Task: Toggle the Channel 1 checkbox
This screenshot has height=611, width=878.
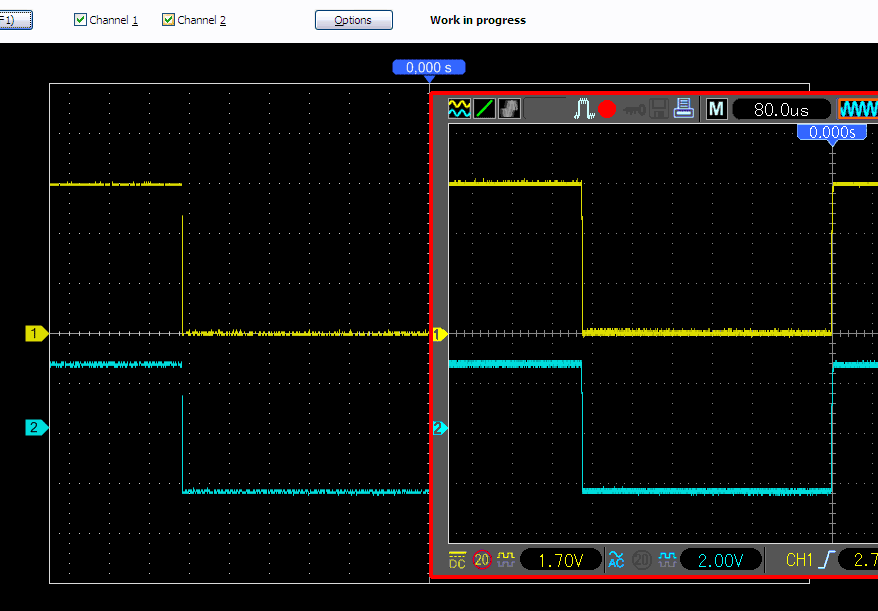Action: (x=80, y=20)
